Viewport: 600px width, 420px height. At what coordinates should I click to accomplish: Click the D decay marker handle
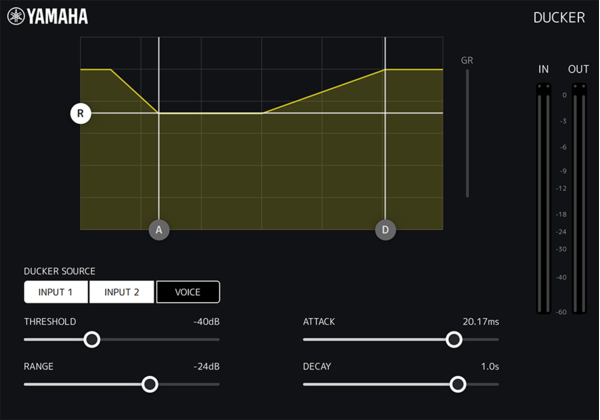pos(385,230)
